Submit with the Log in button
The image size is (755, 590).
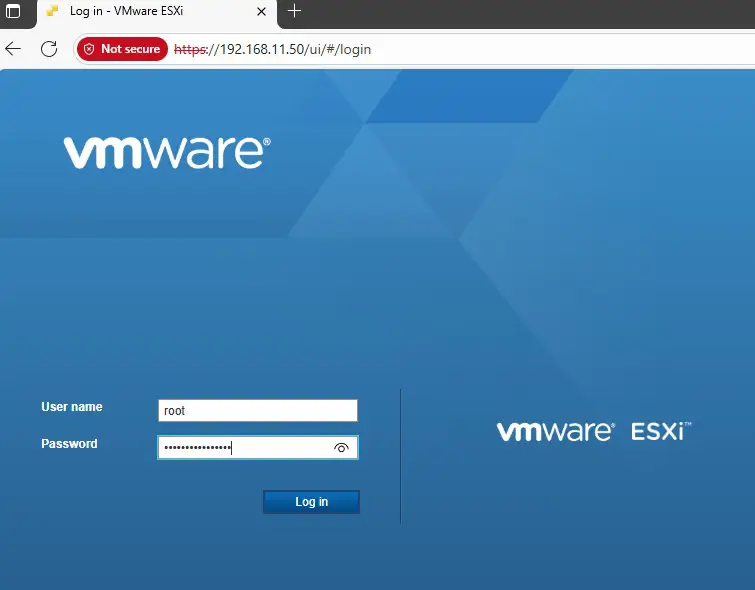coord(312,502)
